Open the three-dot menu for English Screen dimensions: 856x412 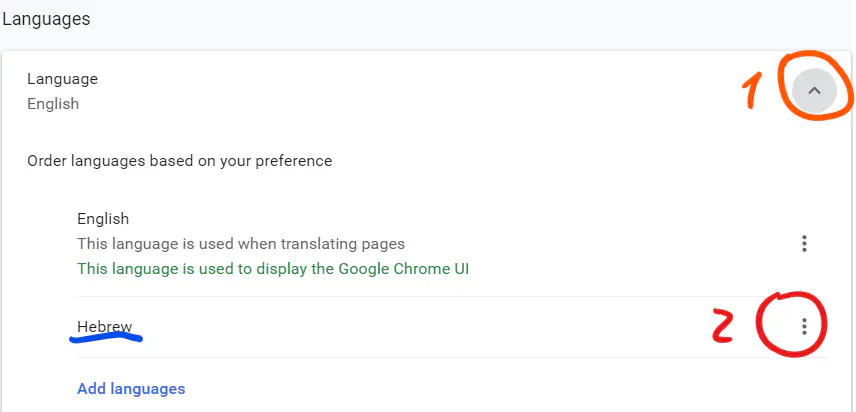[804, 243]
